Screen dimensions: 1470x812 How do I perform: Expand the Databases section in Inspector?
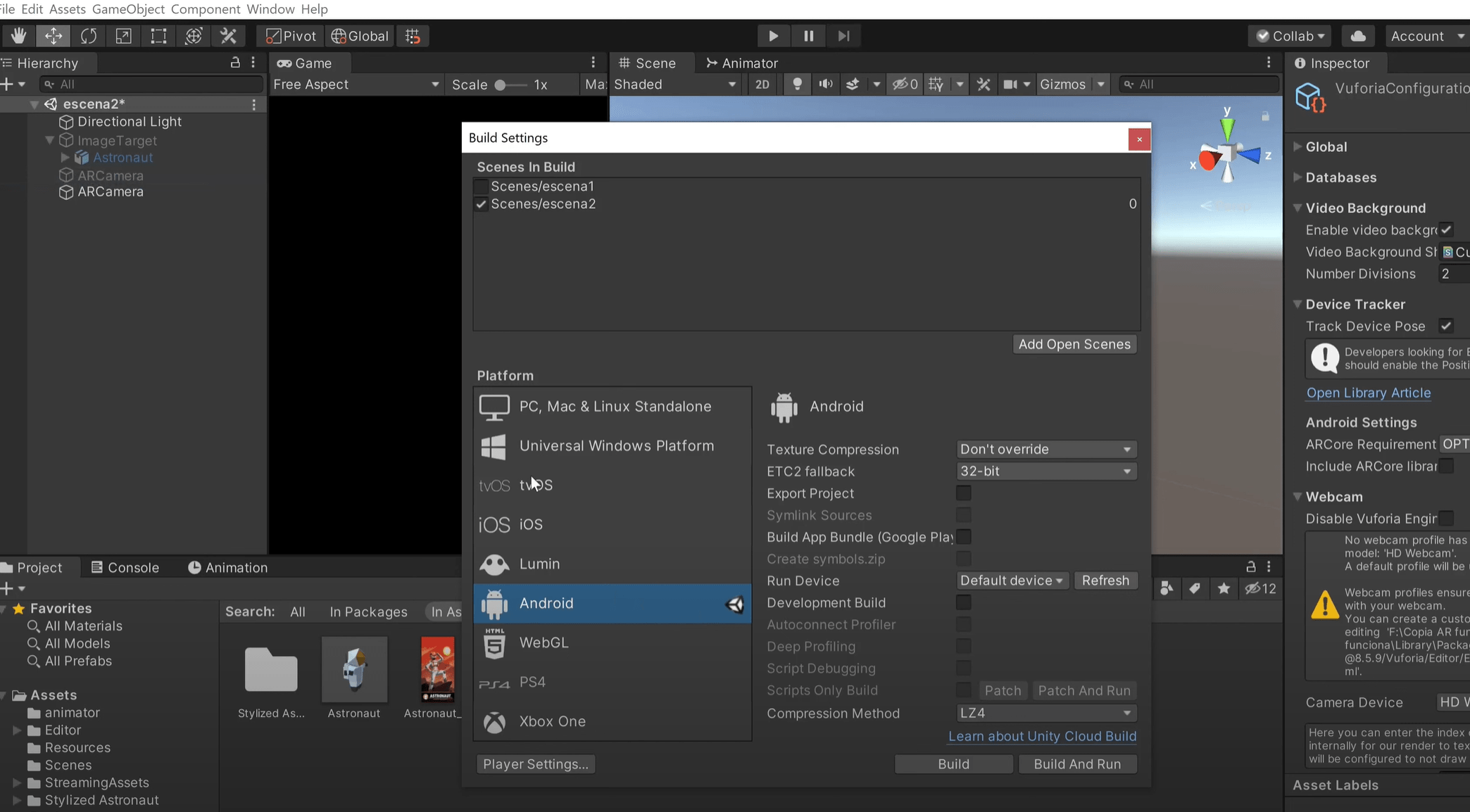coord(1298,177)
